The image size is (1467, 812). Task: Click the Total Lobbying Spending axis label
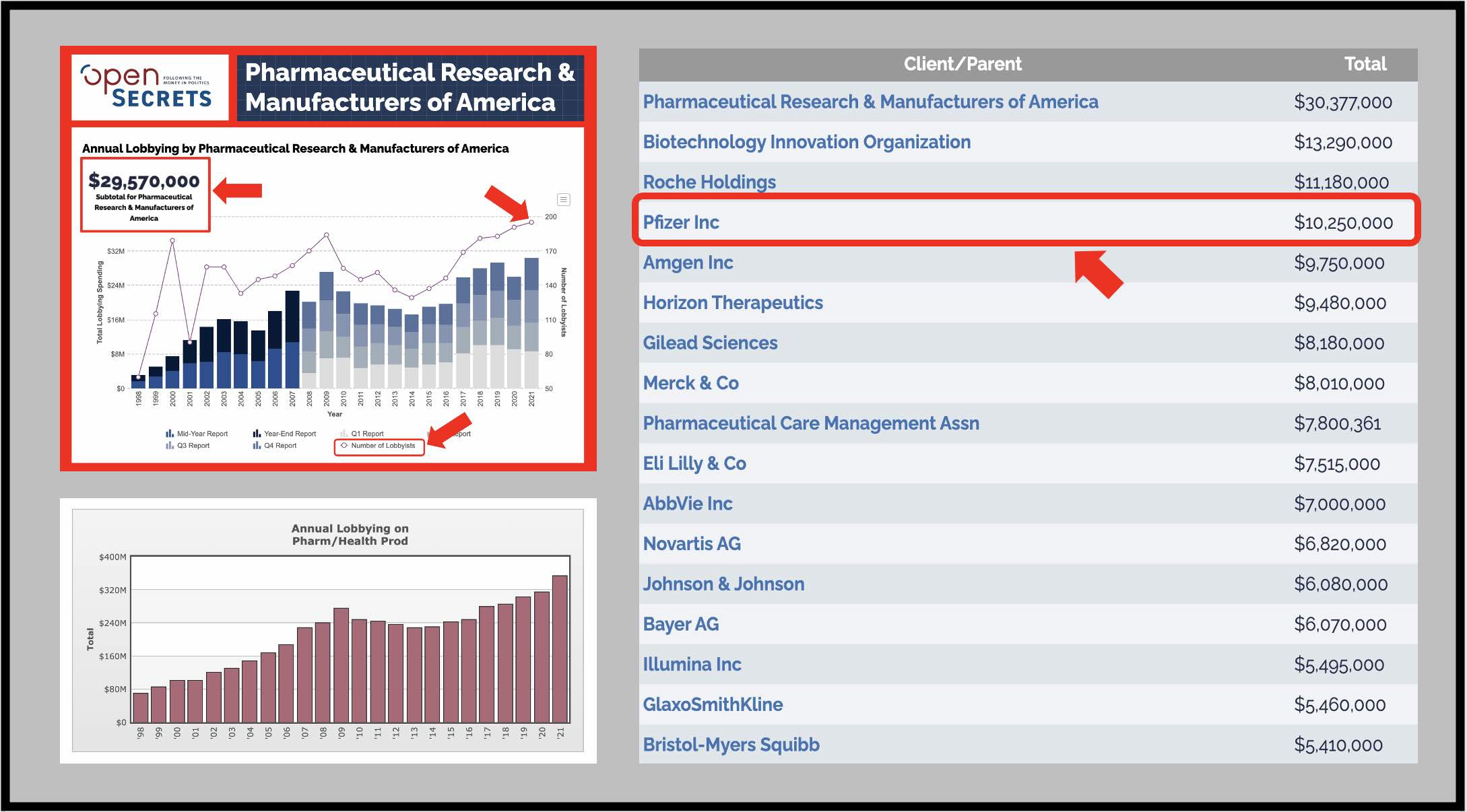tap(100, 302)
